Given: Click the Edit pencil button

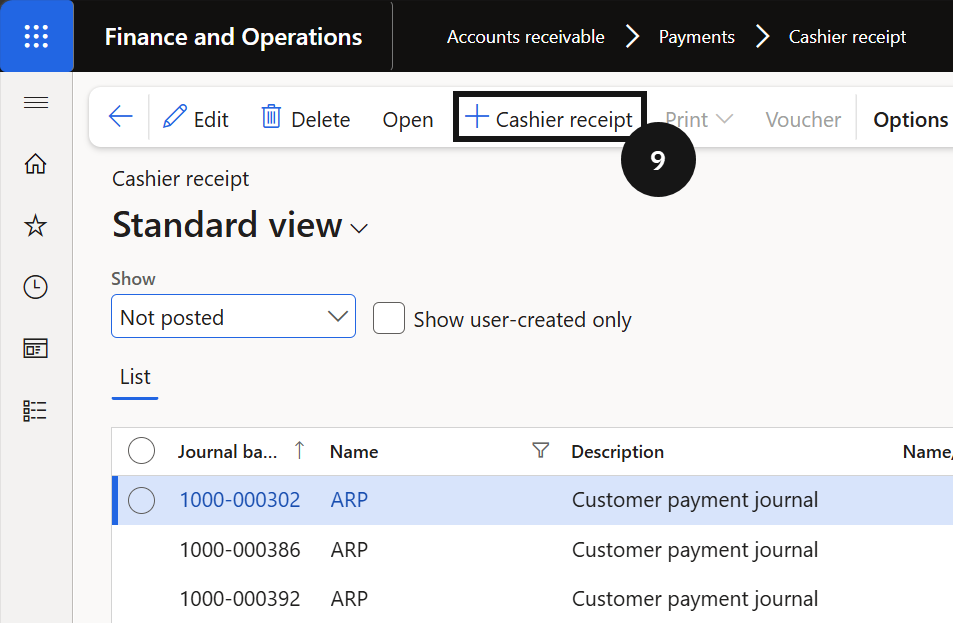Looking at the screenshot, I should click(x=196, y=118).
